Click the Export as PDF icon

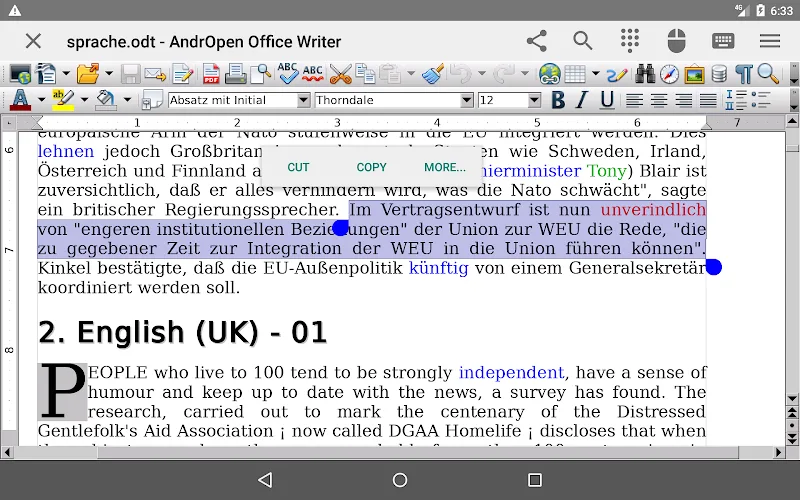[211, 74]
